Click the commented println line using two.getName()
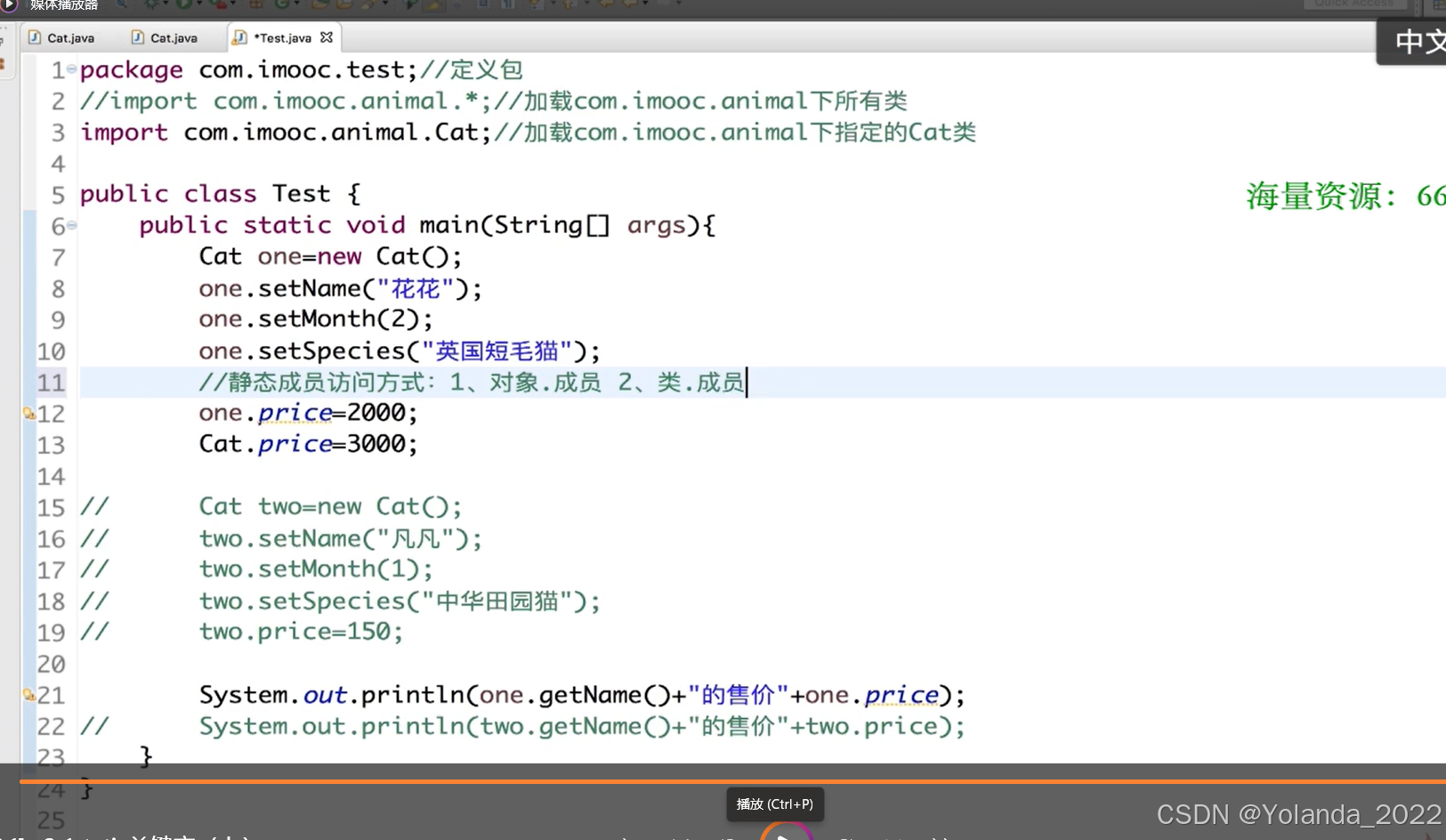 (x=582, y=726)
